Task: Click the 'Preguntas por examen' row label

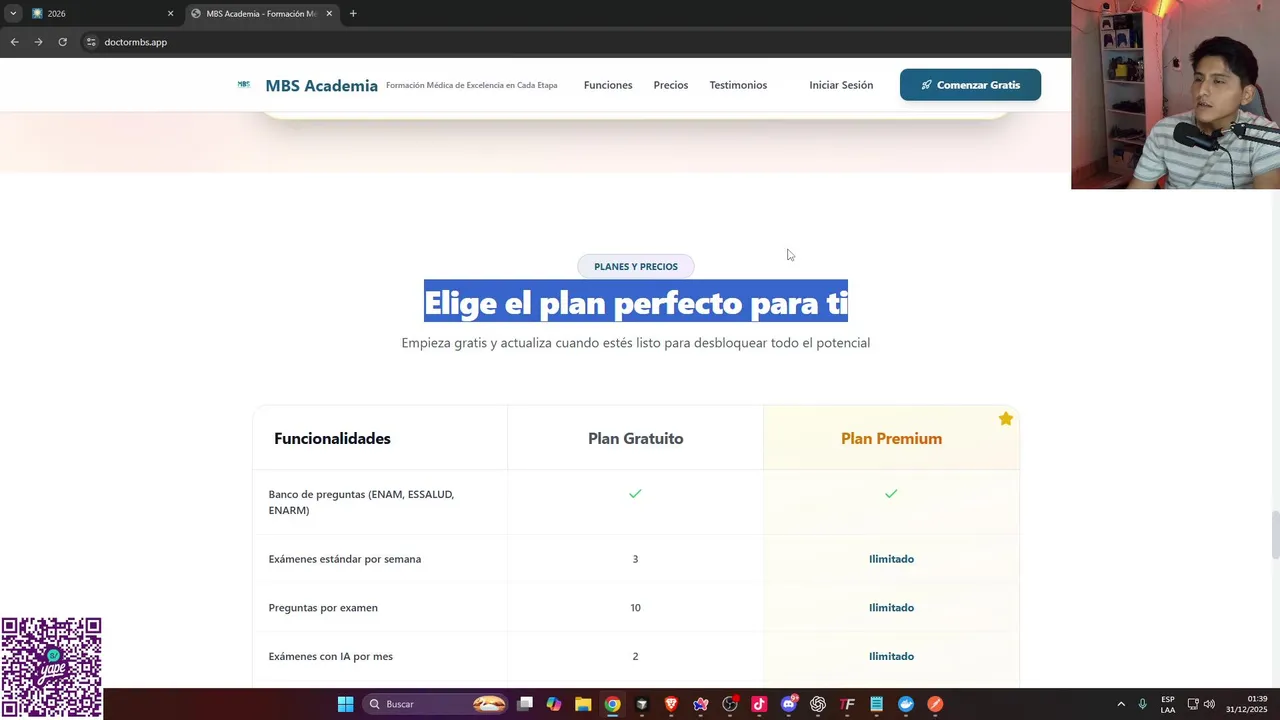Action: [x=323, y=608]
